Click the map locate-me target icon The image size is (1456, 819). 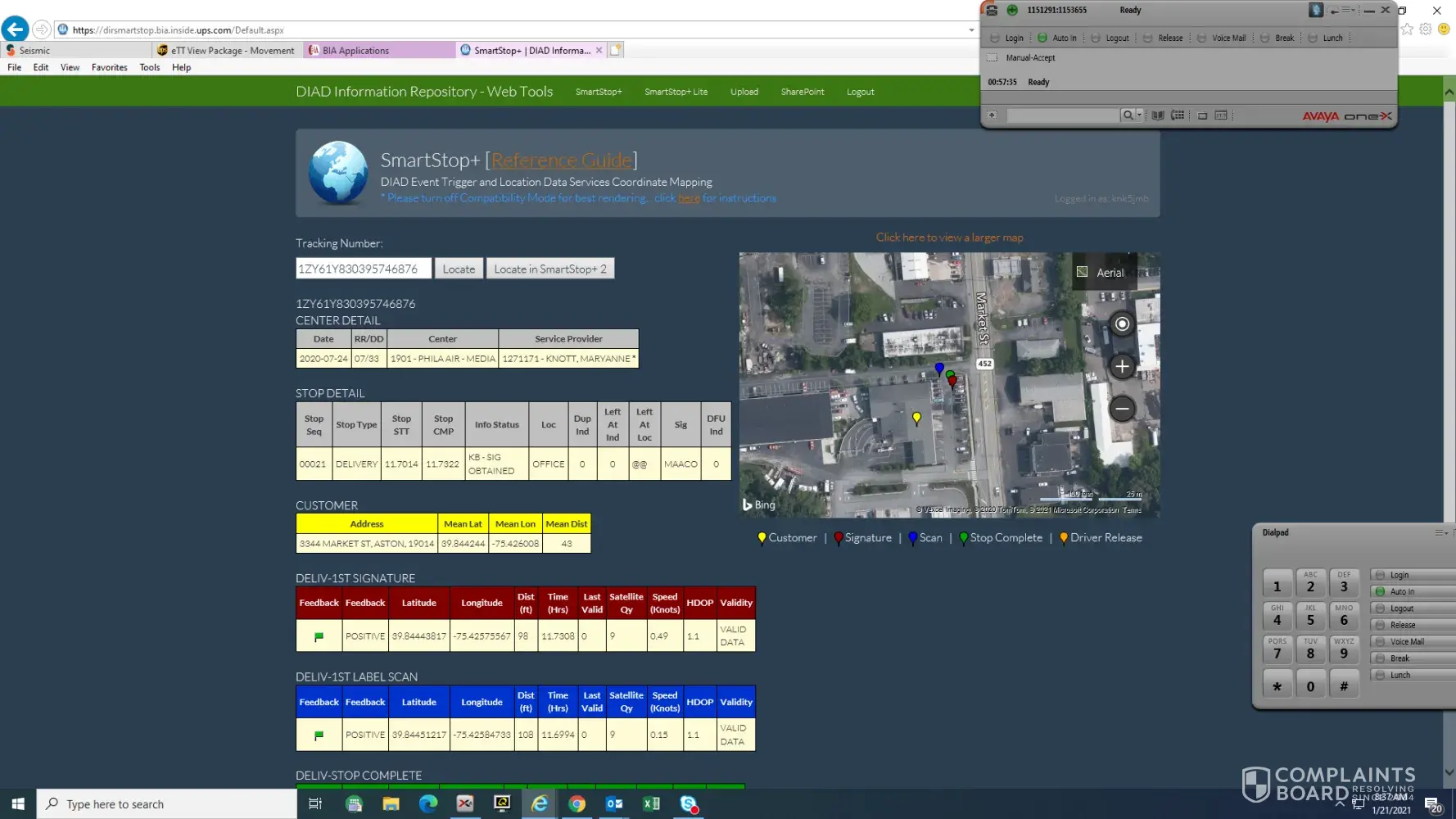[1122, 324]
